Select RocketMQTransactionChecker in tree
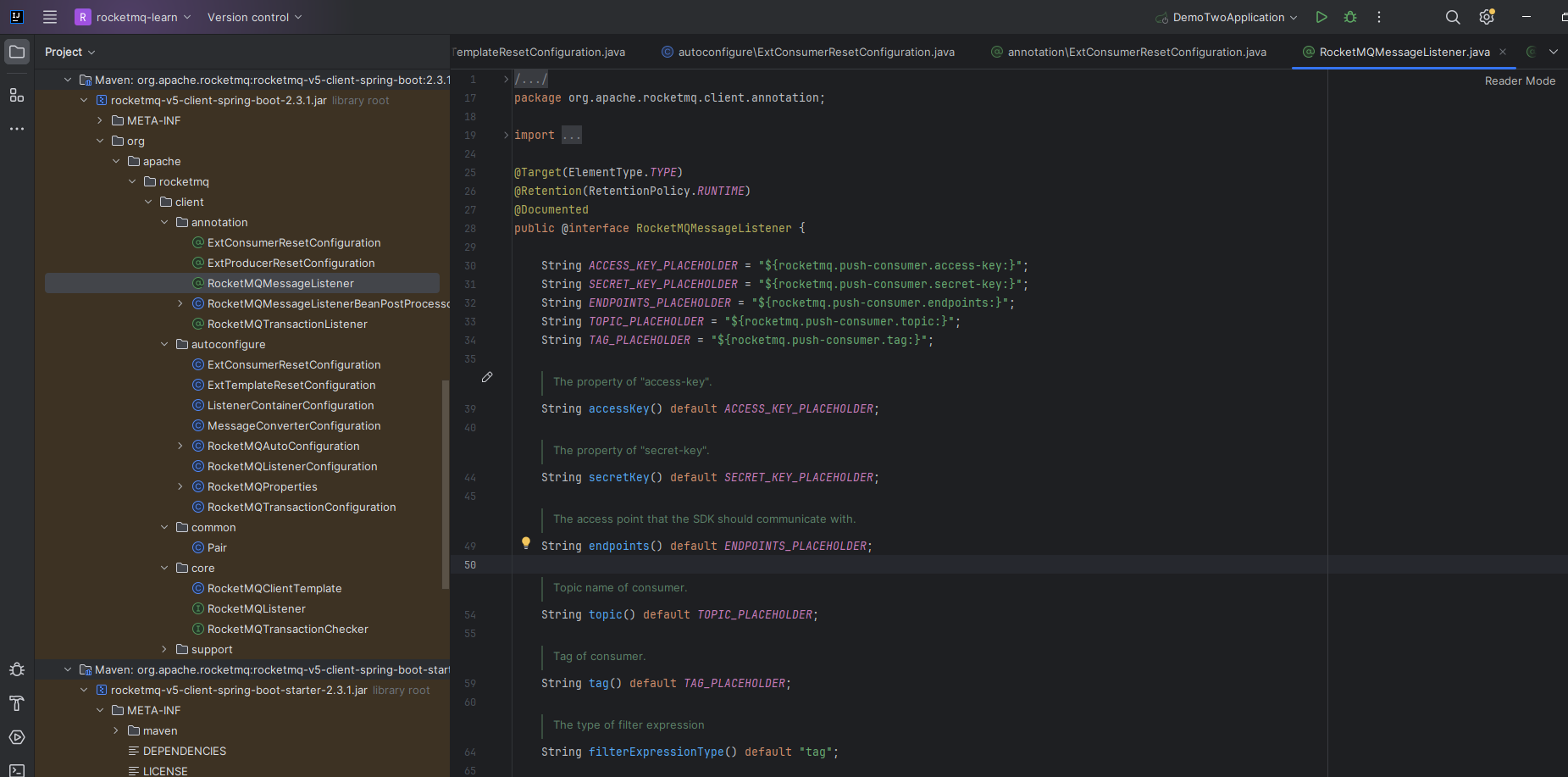This screenshot has width=1568, height=777. 288,629
